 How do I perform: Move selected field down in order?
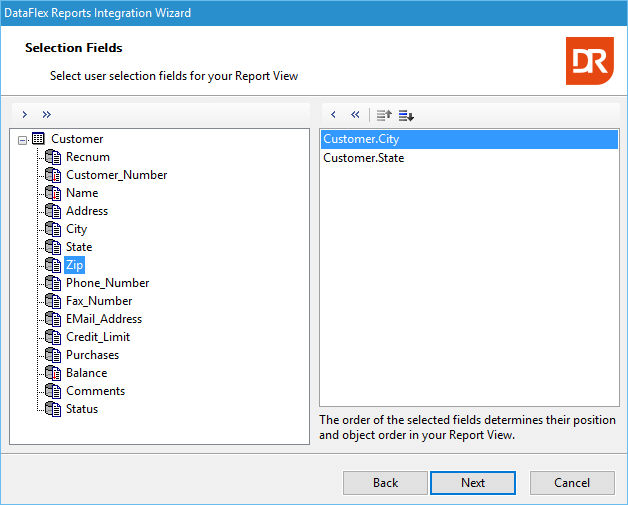[x=406, y=115]
